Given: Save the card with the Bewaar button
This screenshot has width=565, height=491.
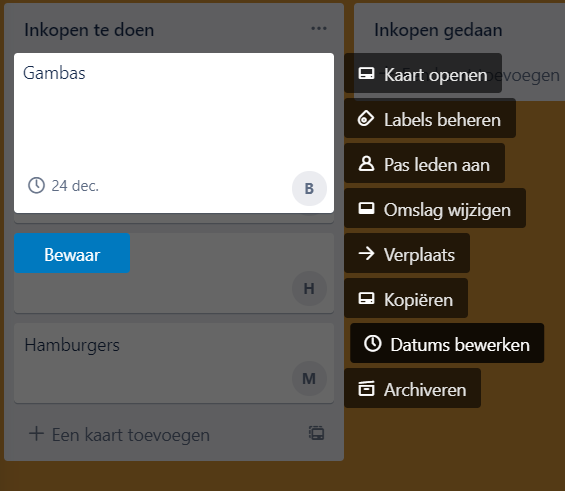Looking at the screenshot, I should point(72,254).
